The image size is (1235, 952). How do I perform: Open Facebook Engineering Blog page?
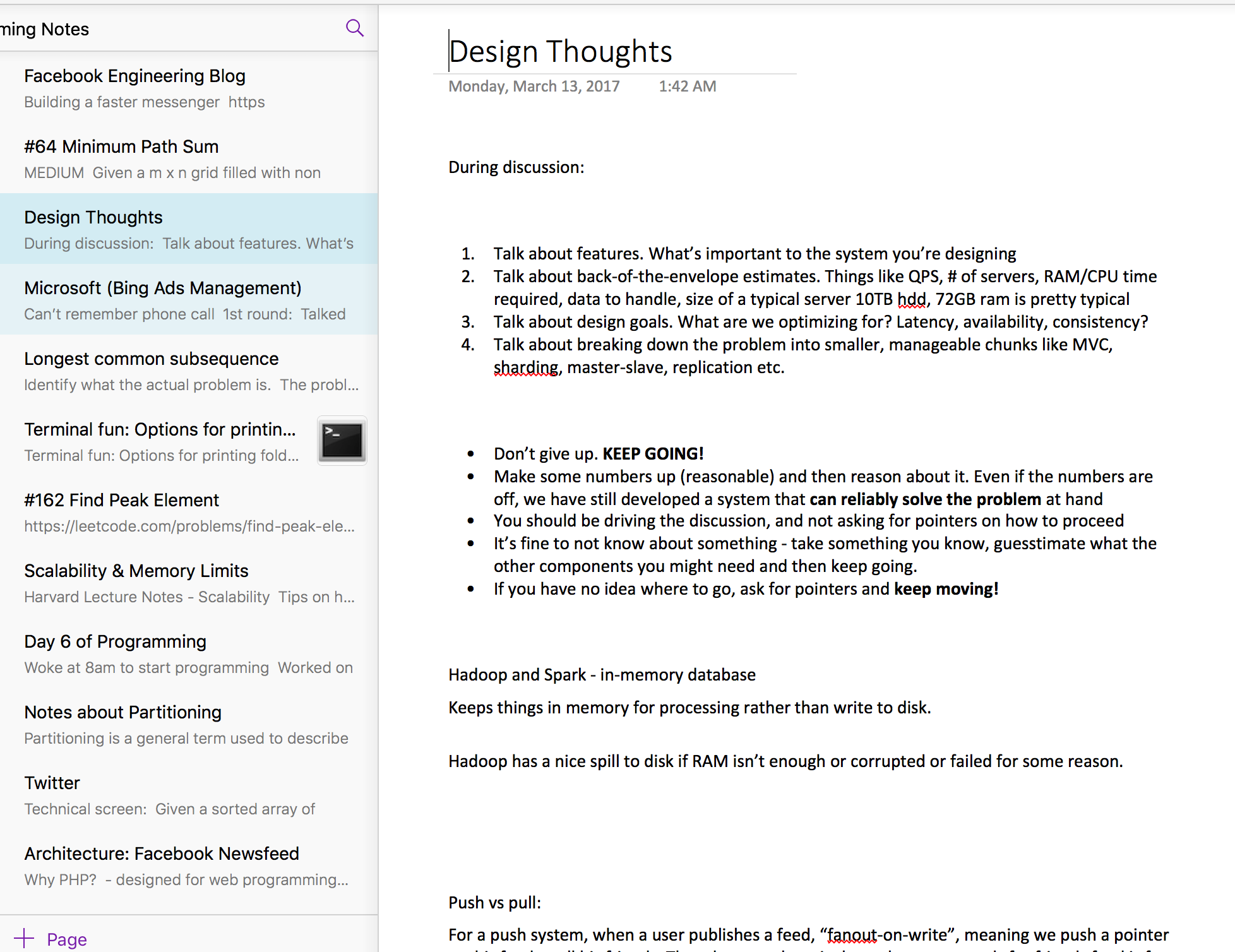click(x=134, y=76)
